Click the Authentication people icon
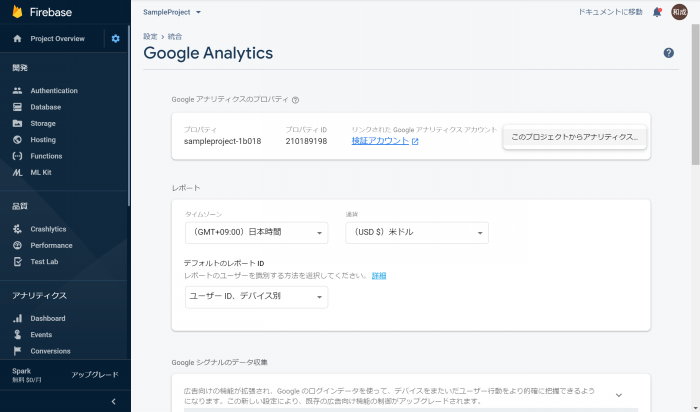The height and width of the screenshot is (412, 700). point(17,91)
